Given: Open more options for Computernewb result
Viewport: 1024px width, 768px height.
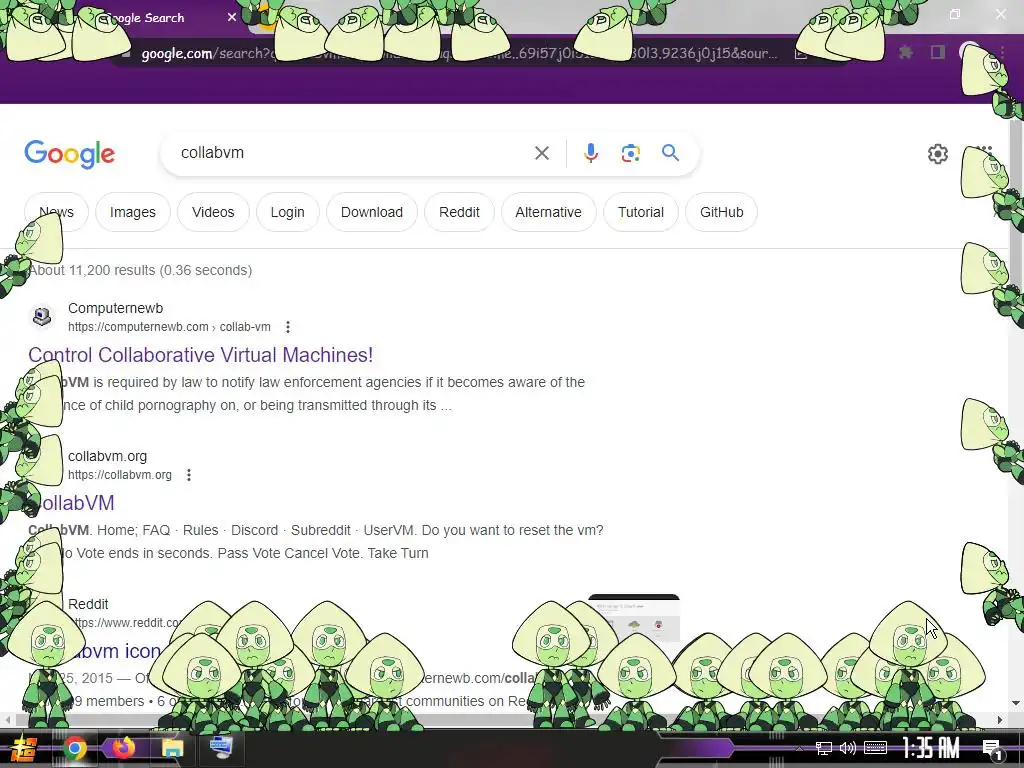Looking at the screenshot, I should point(287,327).
